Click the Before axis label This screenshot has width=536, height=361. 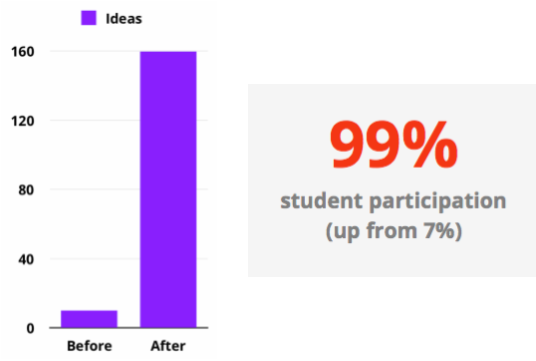89,346
